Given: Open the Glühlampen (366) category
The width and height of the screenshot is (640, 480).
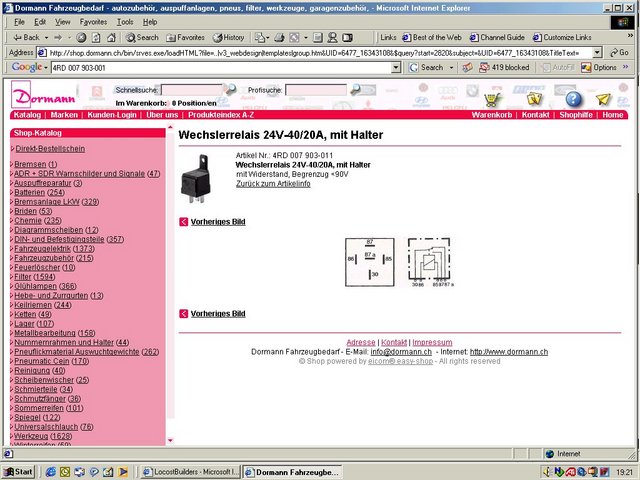Looking at the screenshot, I should point(45,287).
